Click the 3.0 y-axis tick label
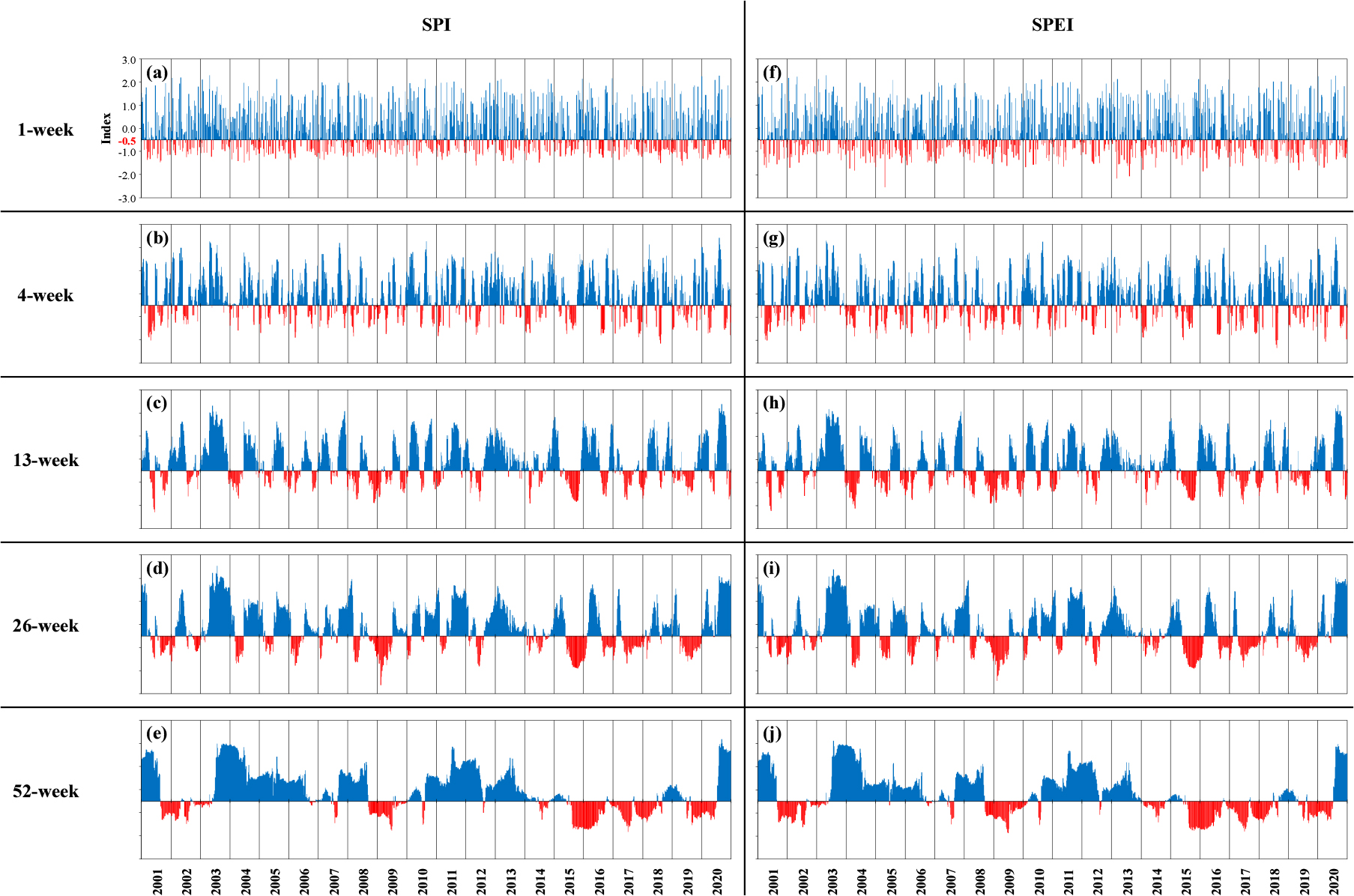 point(129,60)
